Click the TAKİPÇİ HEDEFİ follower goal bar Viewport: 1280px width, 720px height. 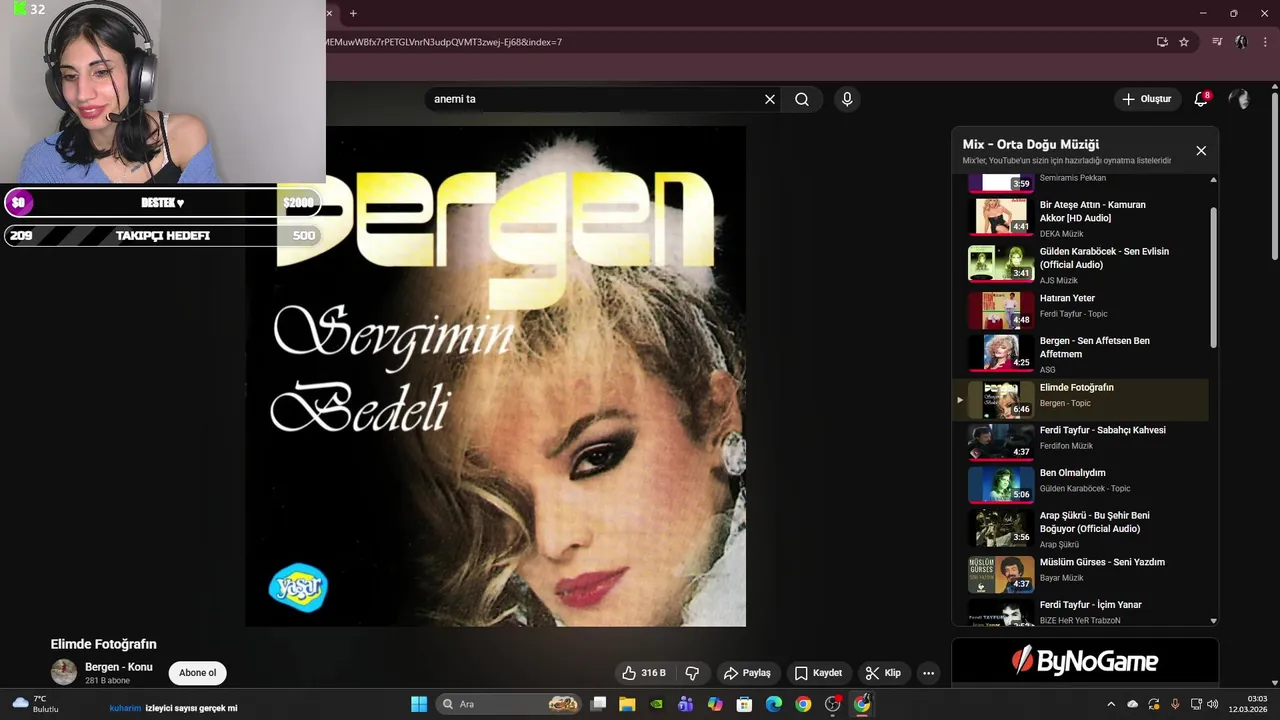(x=163, y=236)
